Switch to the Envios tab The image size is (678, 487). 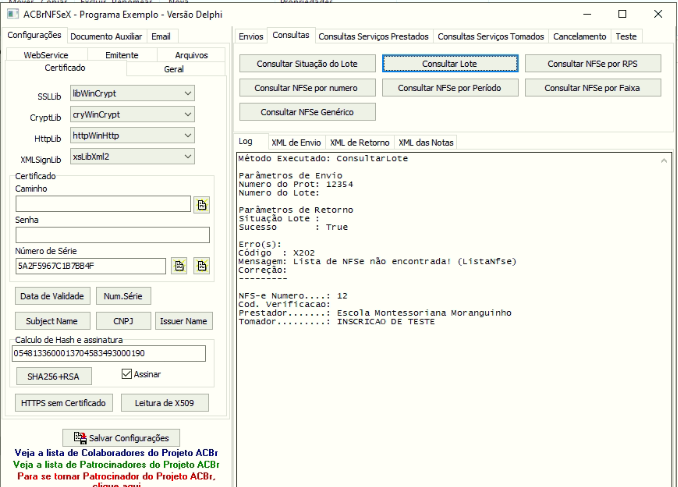coord(251,37)
